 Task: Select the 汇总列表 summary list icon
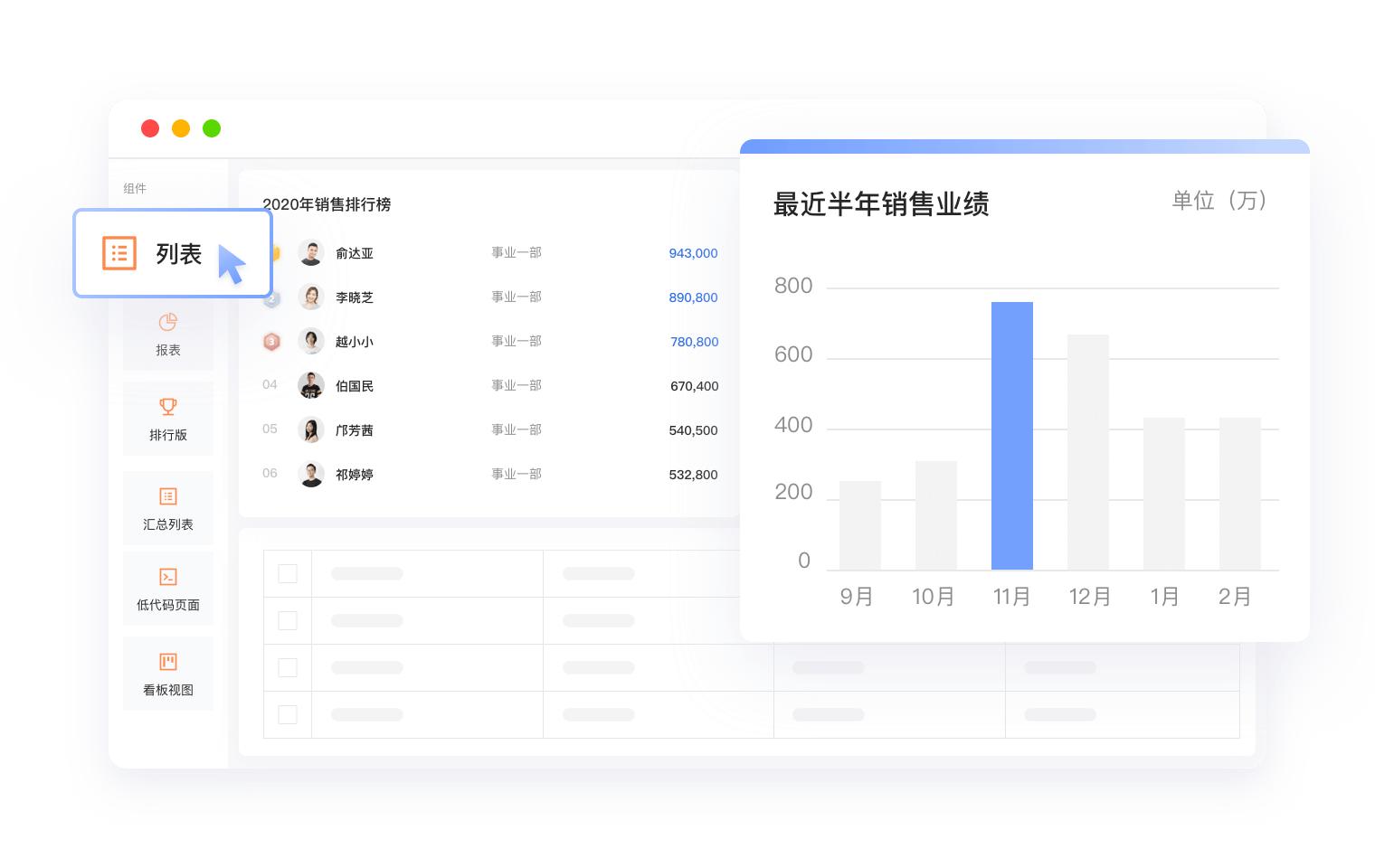point(168,496)
